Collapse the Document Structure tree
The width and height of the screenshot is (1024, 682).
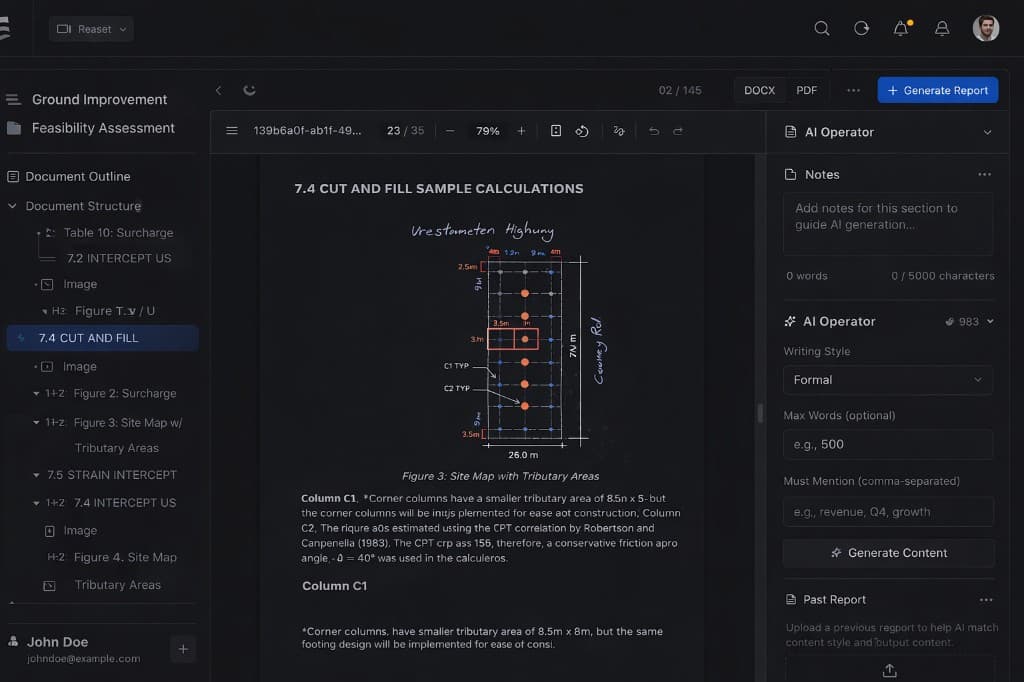[x=12, y=205]
